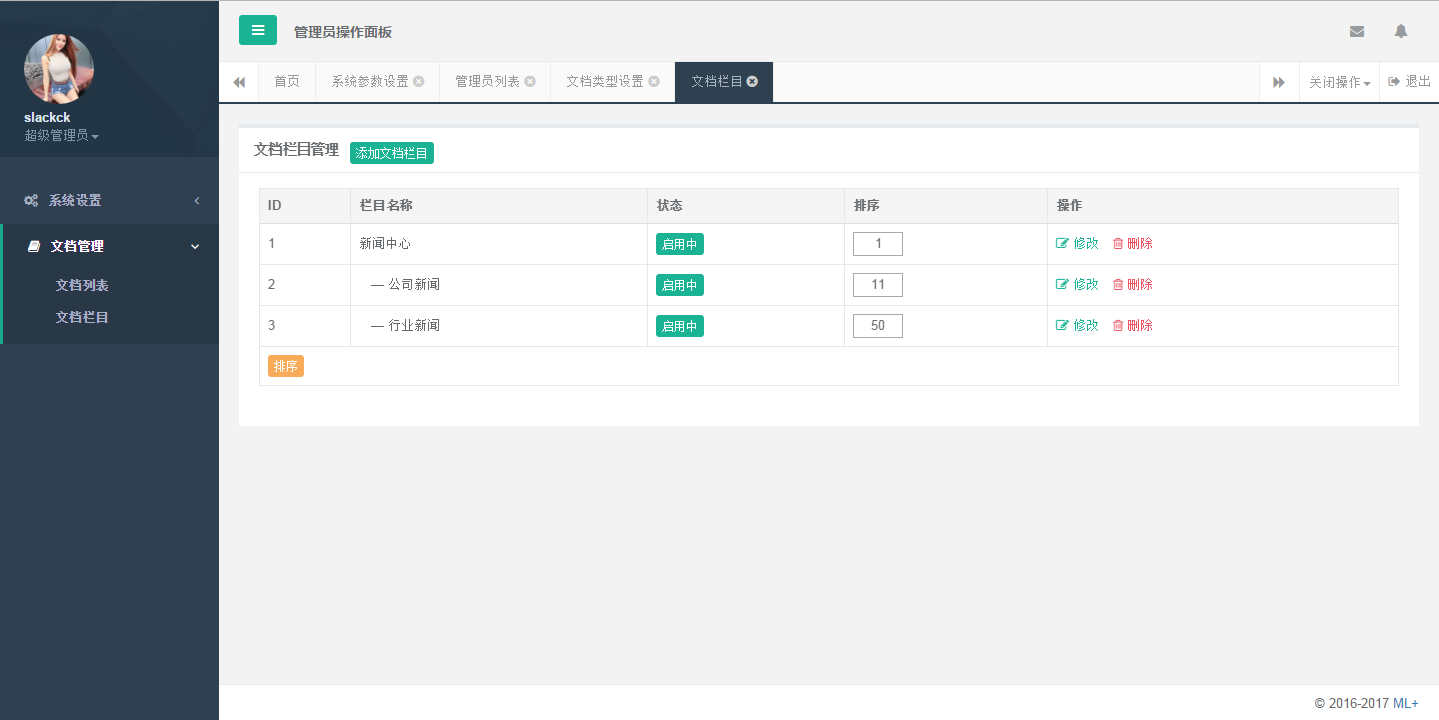Close the 文档类型设置 tab
Image resolution: width=1439 pixels, height=720 pixels.
pos(654,82)
